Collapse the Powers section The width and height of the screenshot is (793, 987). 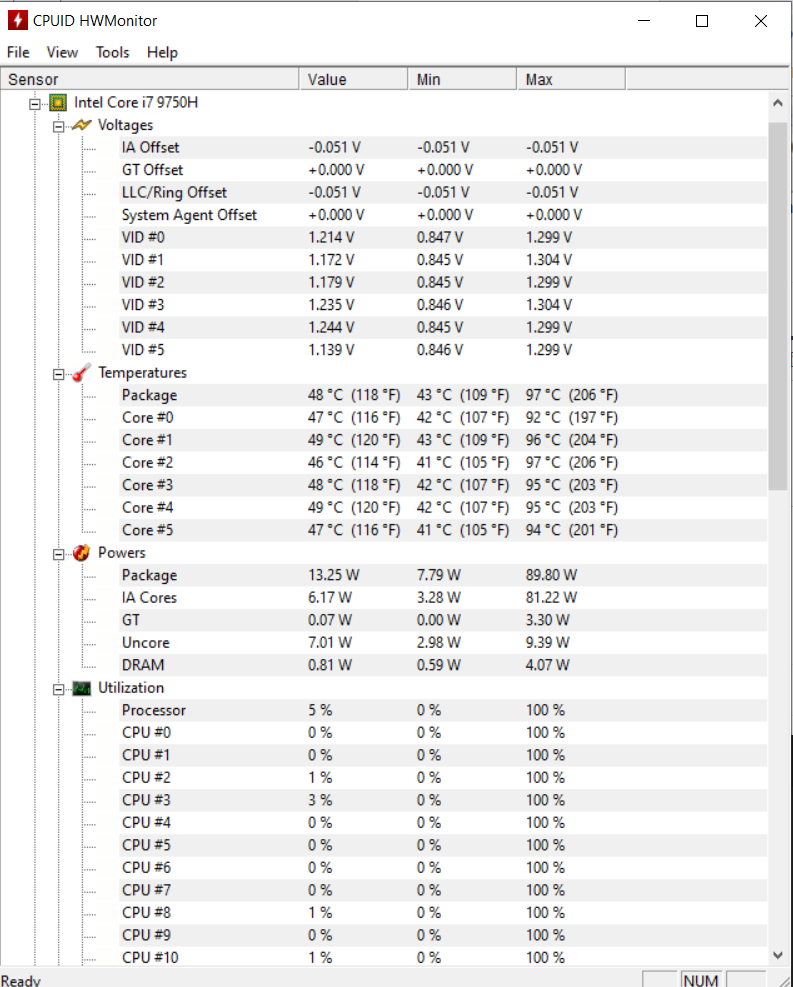point(59,555)
